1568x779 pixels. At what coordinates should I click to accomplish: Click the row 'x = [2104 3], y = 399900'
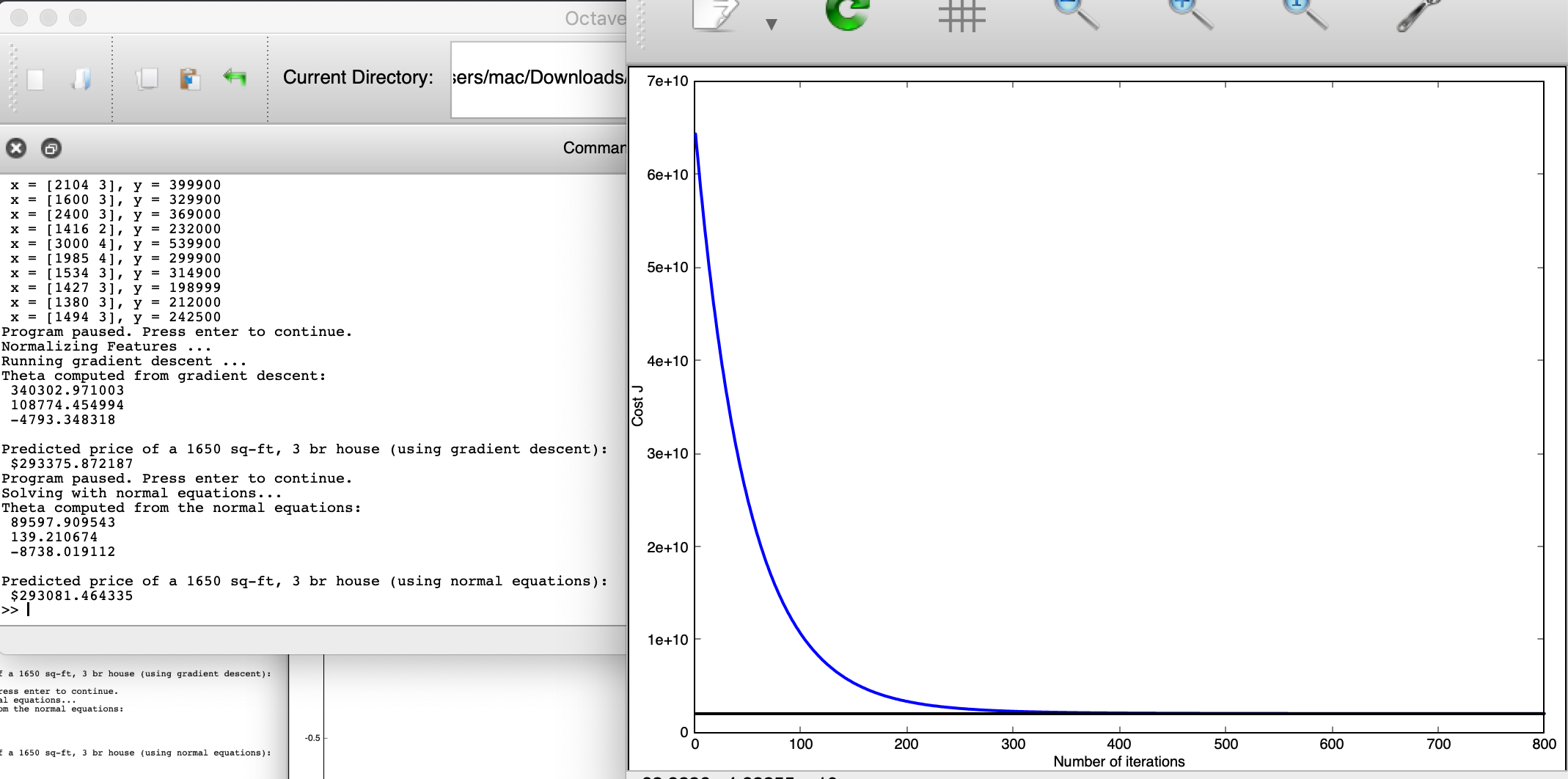click(x=115, y=185)
